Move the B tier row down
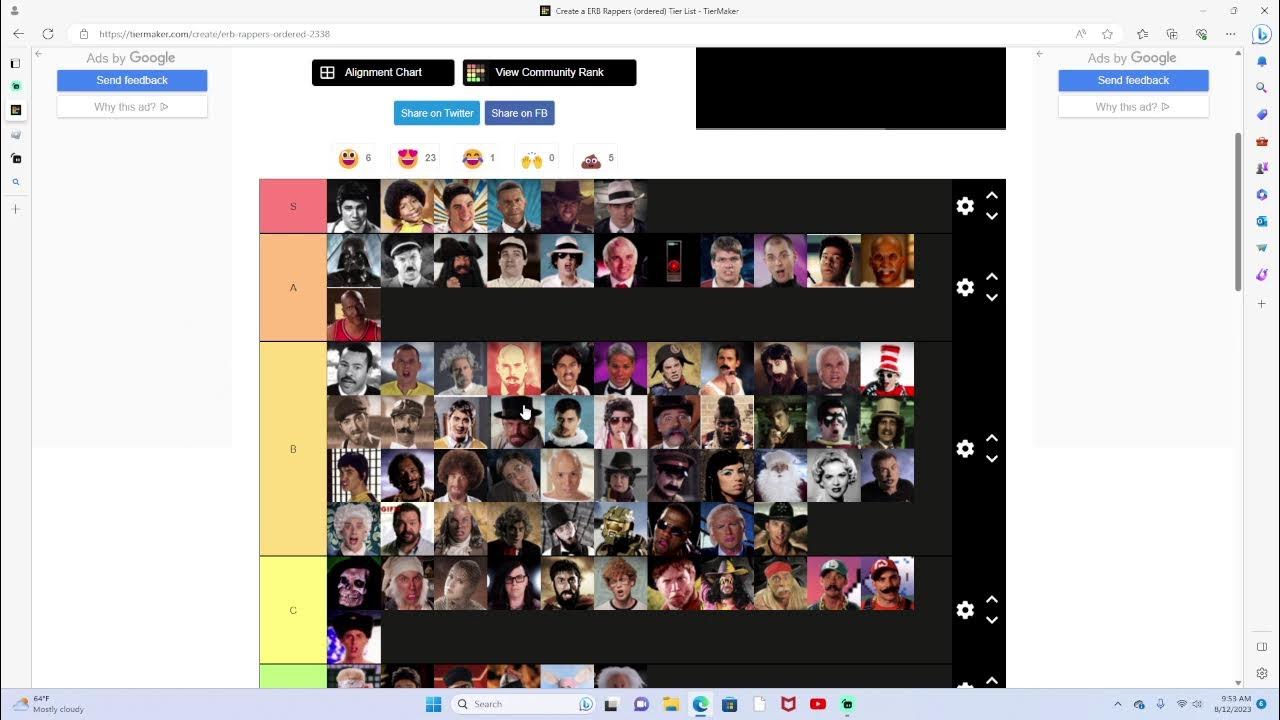The width and height of the screenshot is (1280, 720). pyautogui.click(x=992, y=459)
